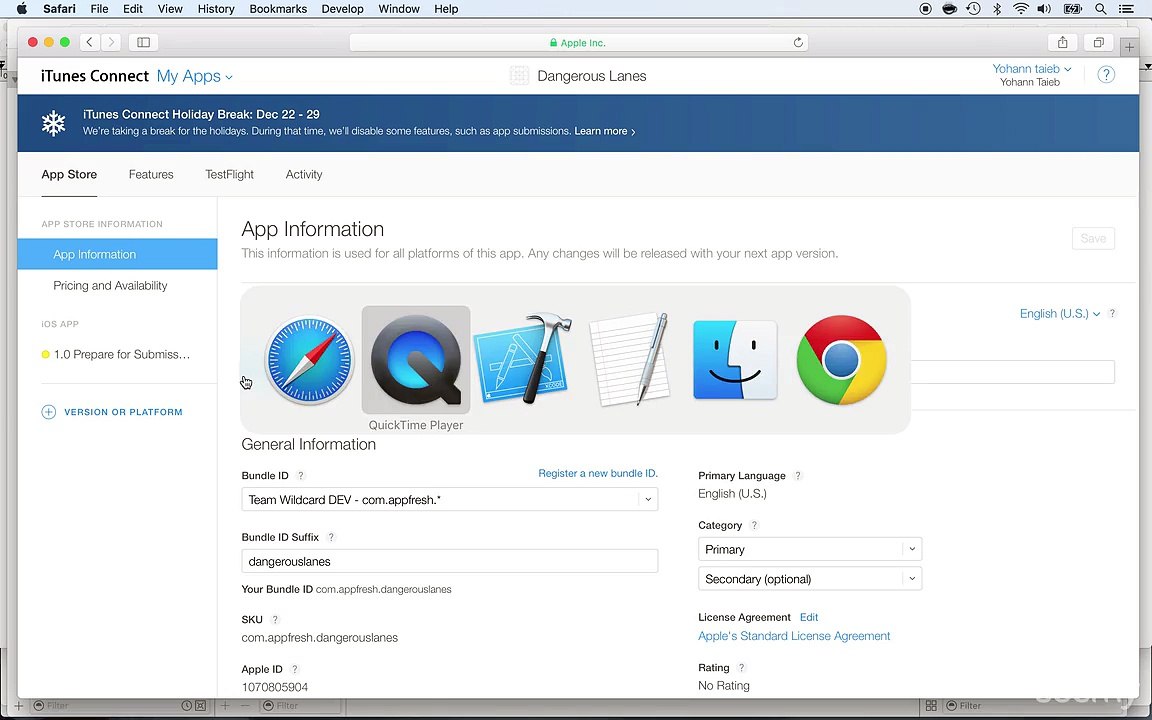This screenshot has height=720, width=1152.
Task: Show all tabs overview button
Action: coord(1098,42)
